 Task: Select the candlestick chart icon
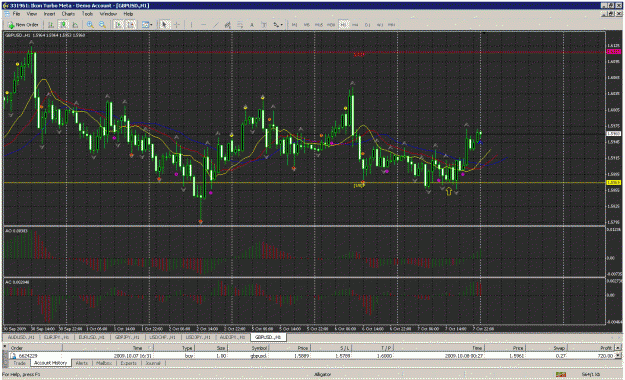click(x=63, y=25)
